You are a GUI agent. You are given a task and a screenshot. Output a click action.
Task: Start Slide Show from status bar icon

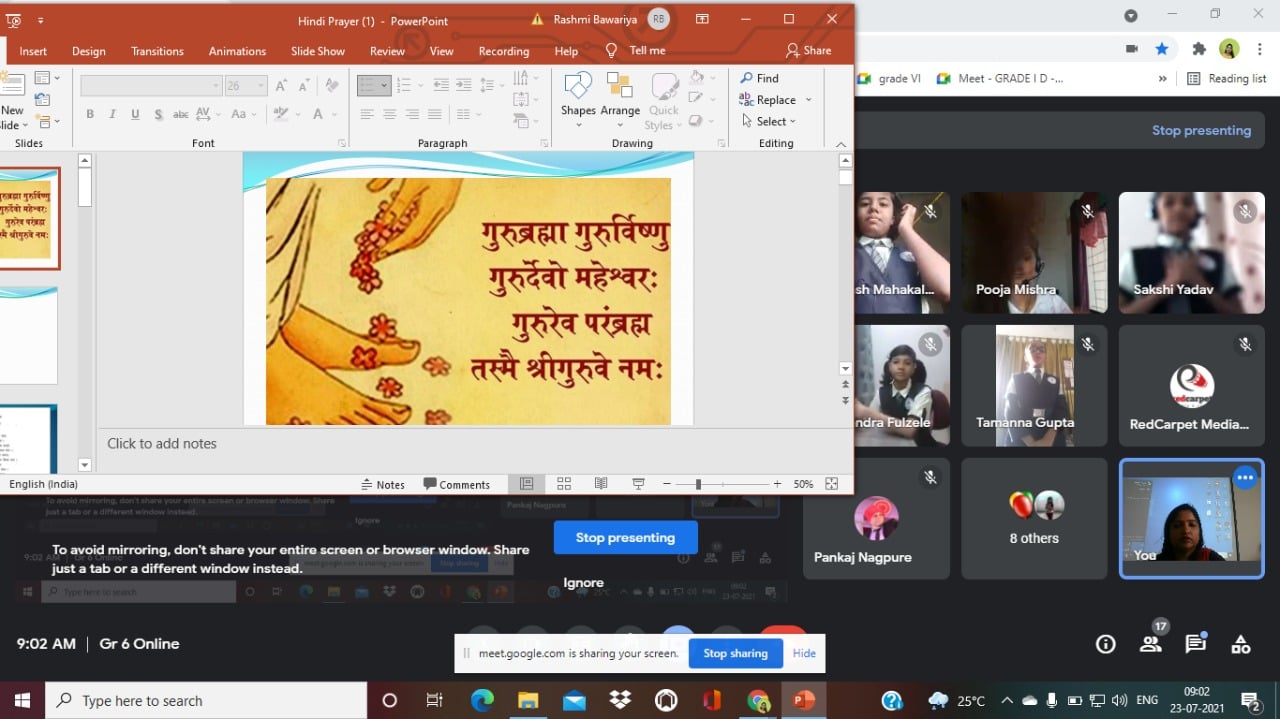click(x=638, y=484)
